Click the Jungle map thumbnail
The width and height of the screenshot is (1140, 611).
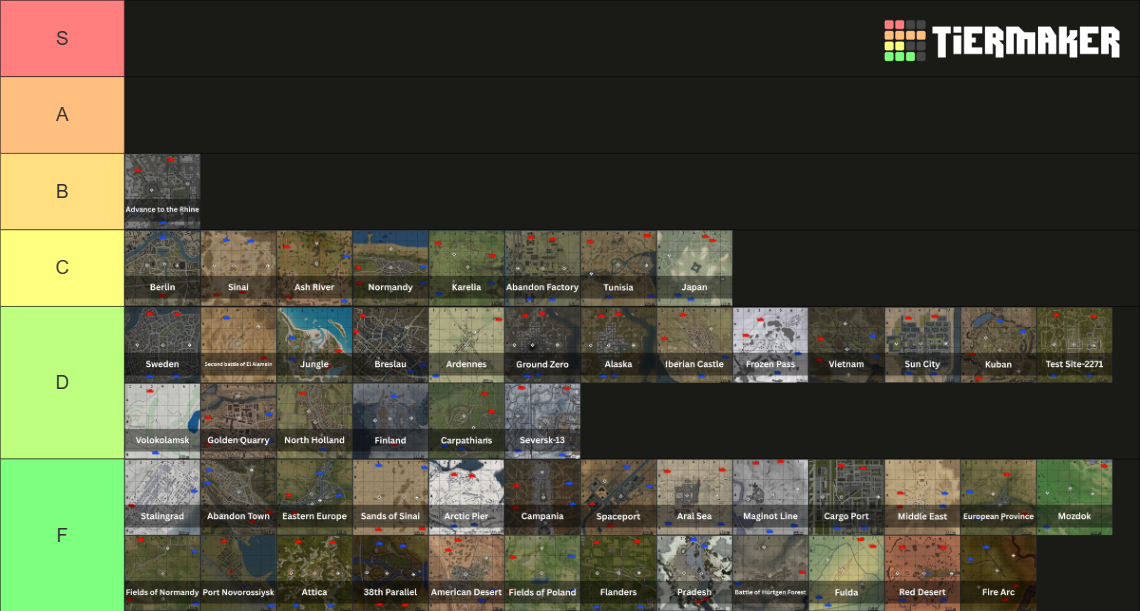(314, 345)
